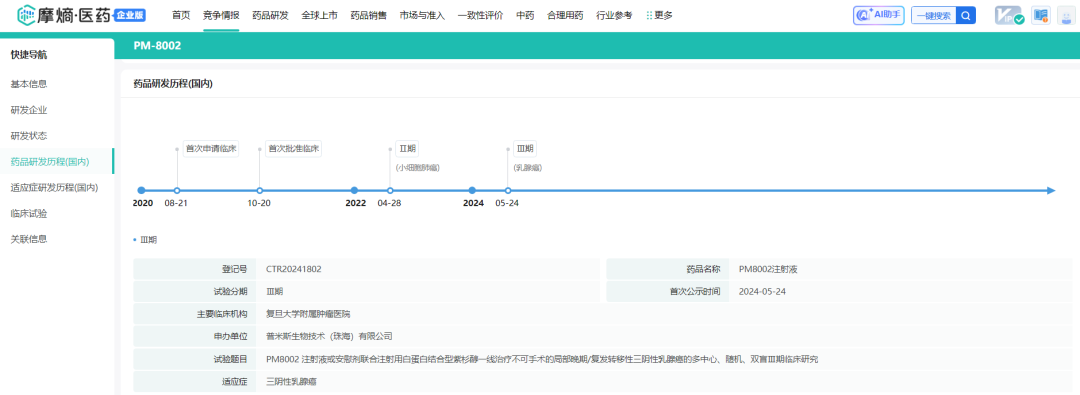
Task: Click the Ⅱ期 label box above 小细胞肺癌
Action: [x=407, y=148]
